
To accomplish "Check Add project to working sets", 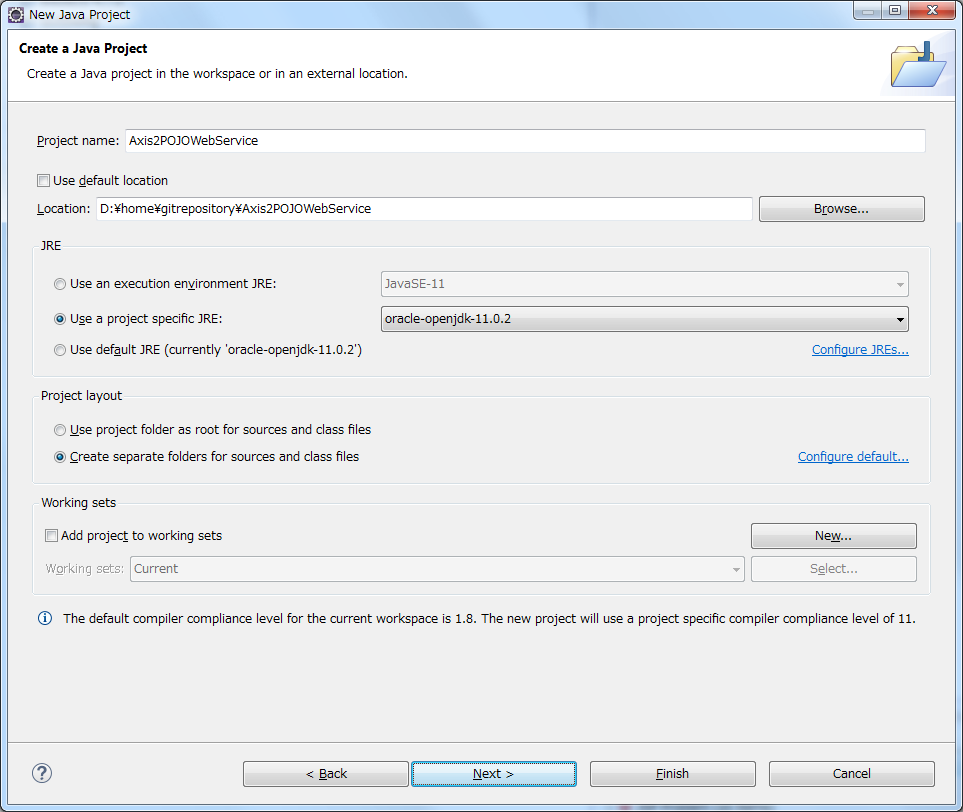I will point(52,536).
